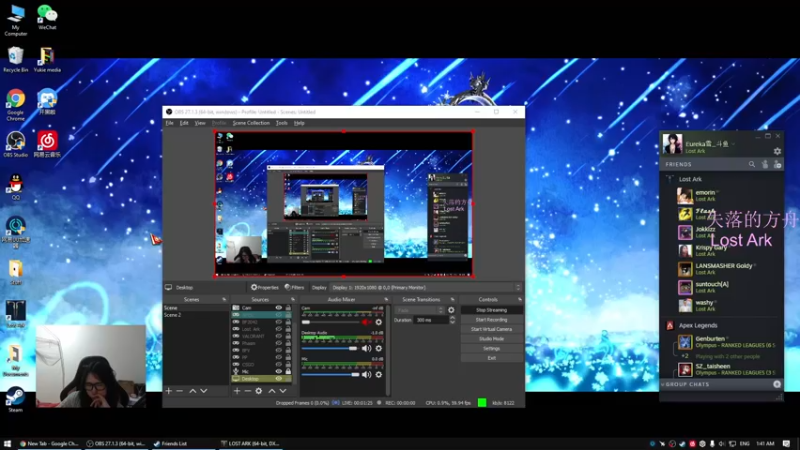Open Google Chrome desktop shortcut
This screenshot has height=450, width=800.
16,105
